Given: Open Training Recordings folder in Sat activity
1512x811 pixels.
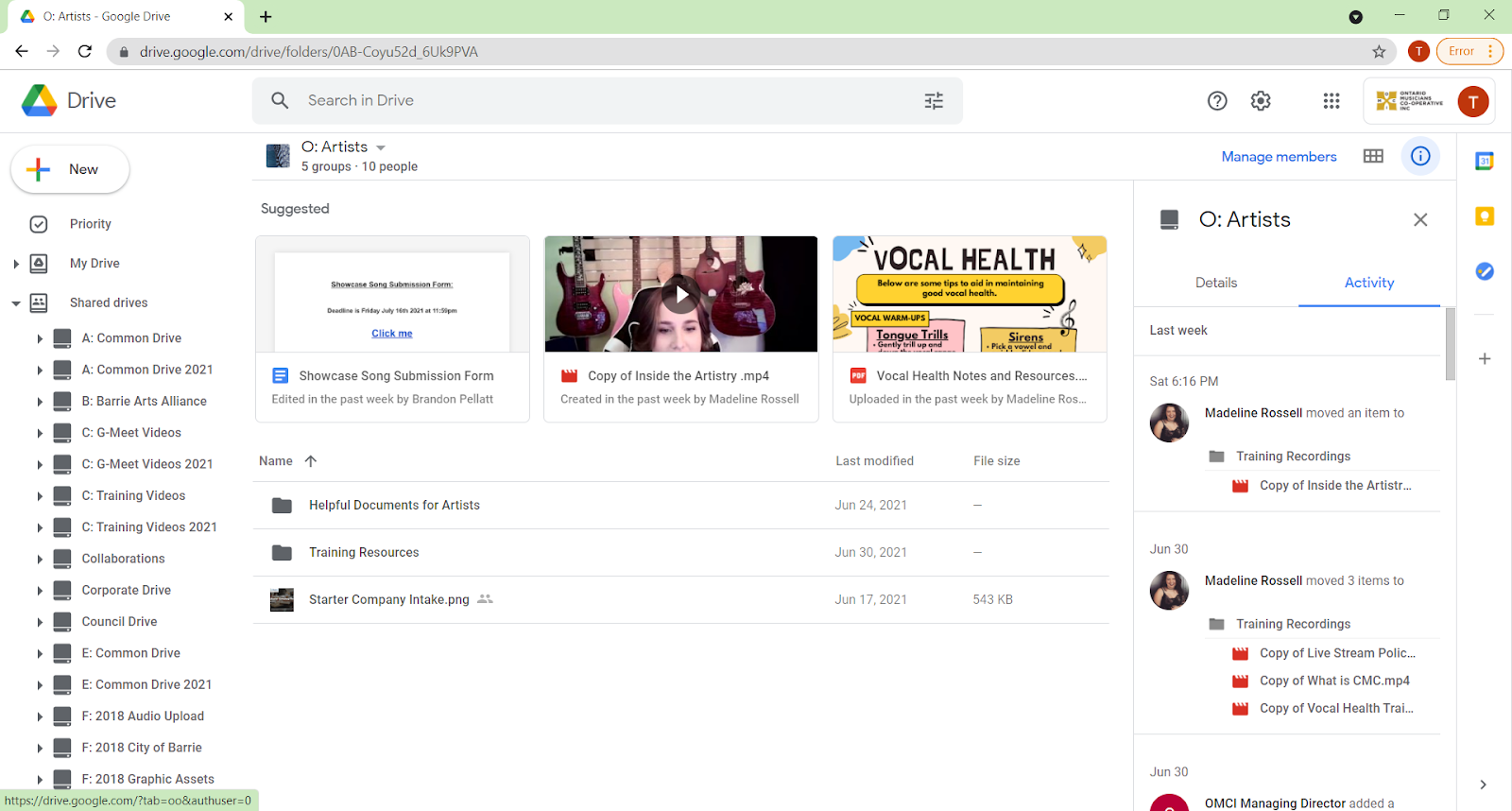Looking at the screenshot, I should tap(1293, 457).
